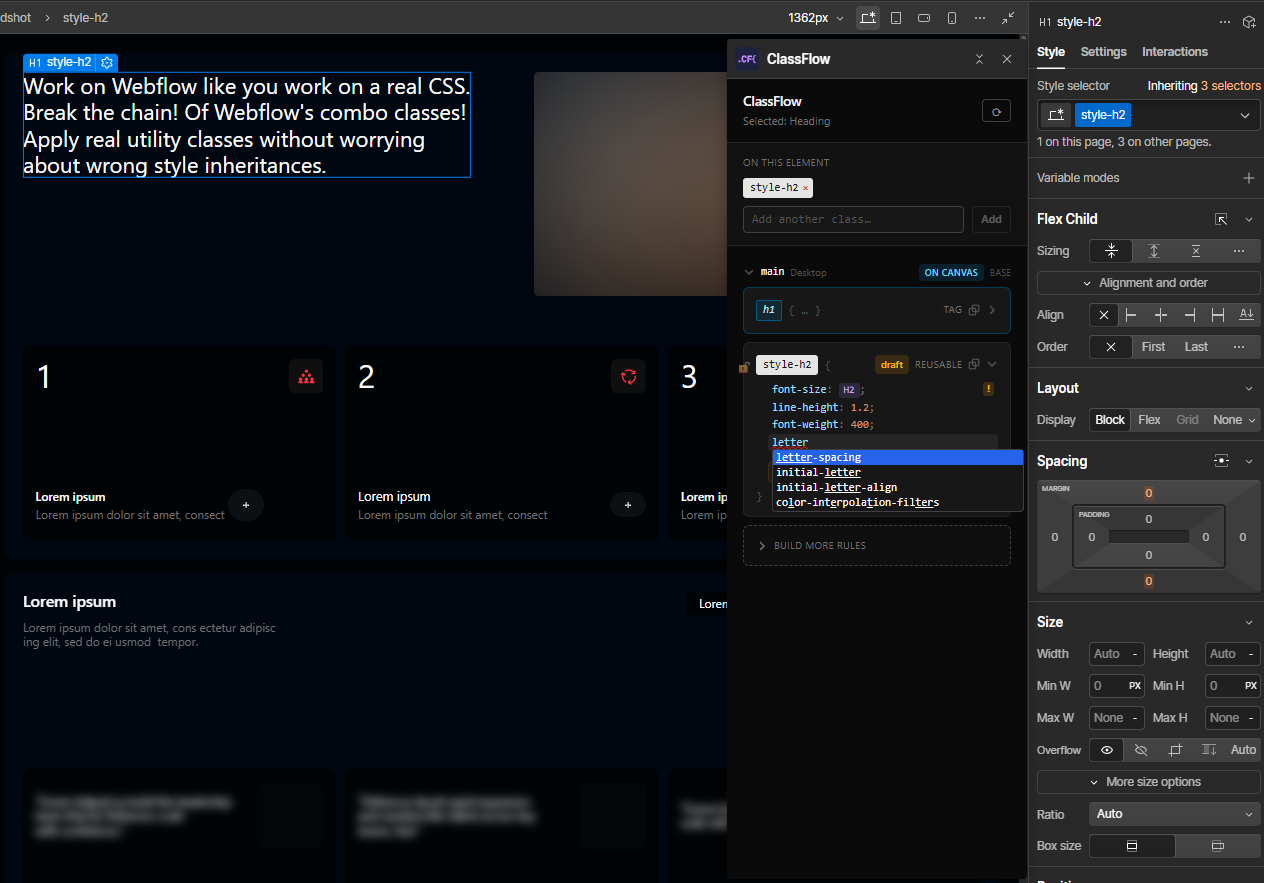
Task: Click ClassFlow refresh button
Action: tap(996, 112)
